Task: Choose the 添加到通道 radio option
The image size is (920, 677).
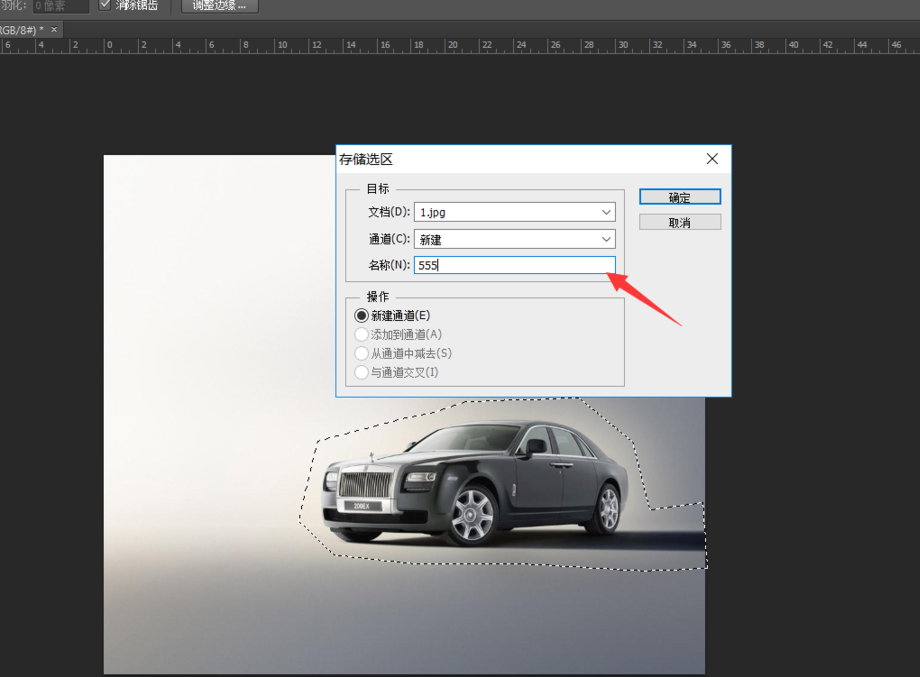Action: tap(362, 335)
